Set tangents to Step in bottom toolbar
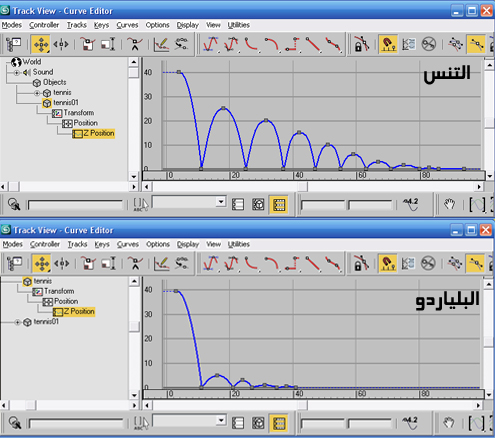This screenshot has width=495, height=438. tap(292, 263)
